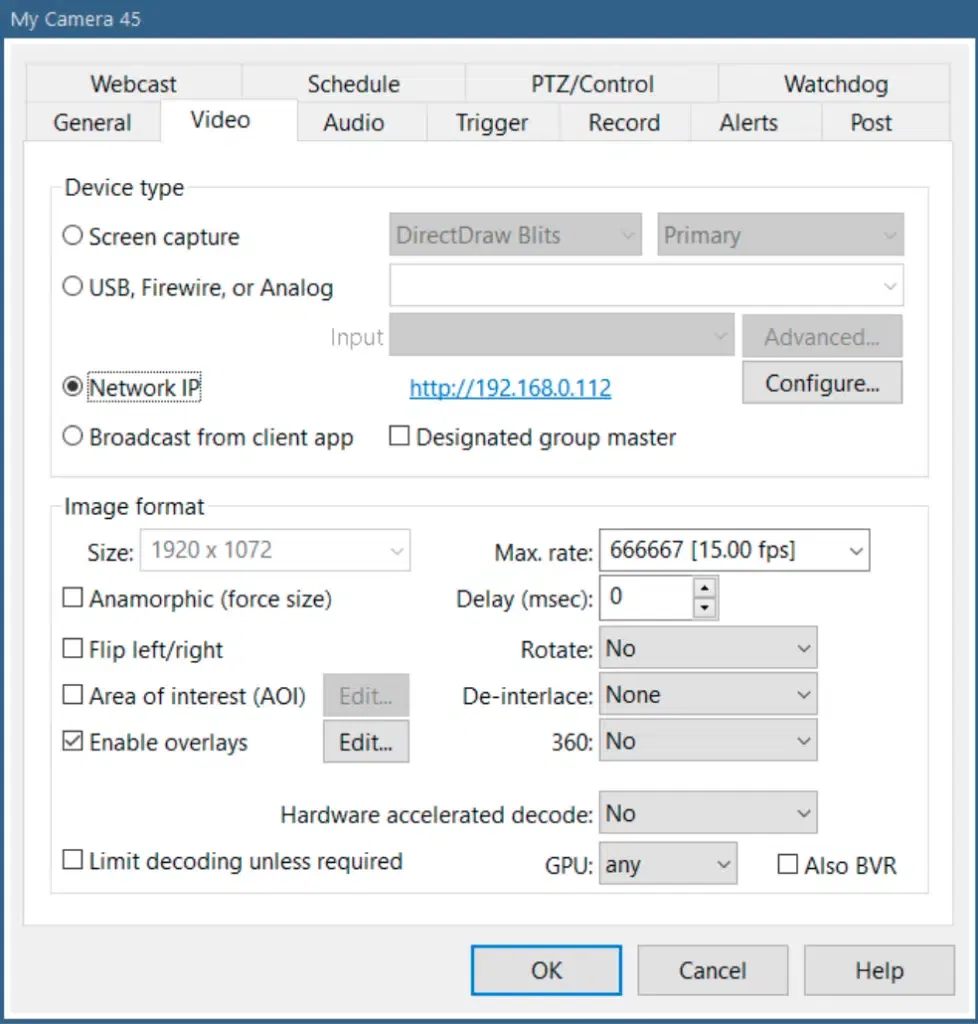
Task: Open the http://192.168.0.112 link
Action: tap(510, 389)
